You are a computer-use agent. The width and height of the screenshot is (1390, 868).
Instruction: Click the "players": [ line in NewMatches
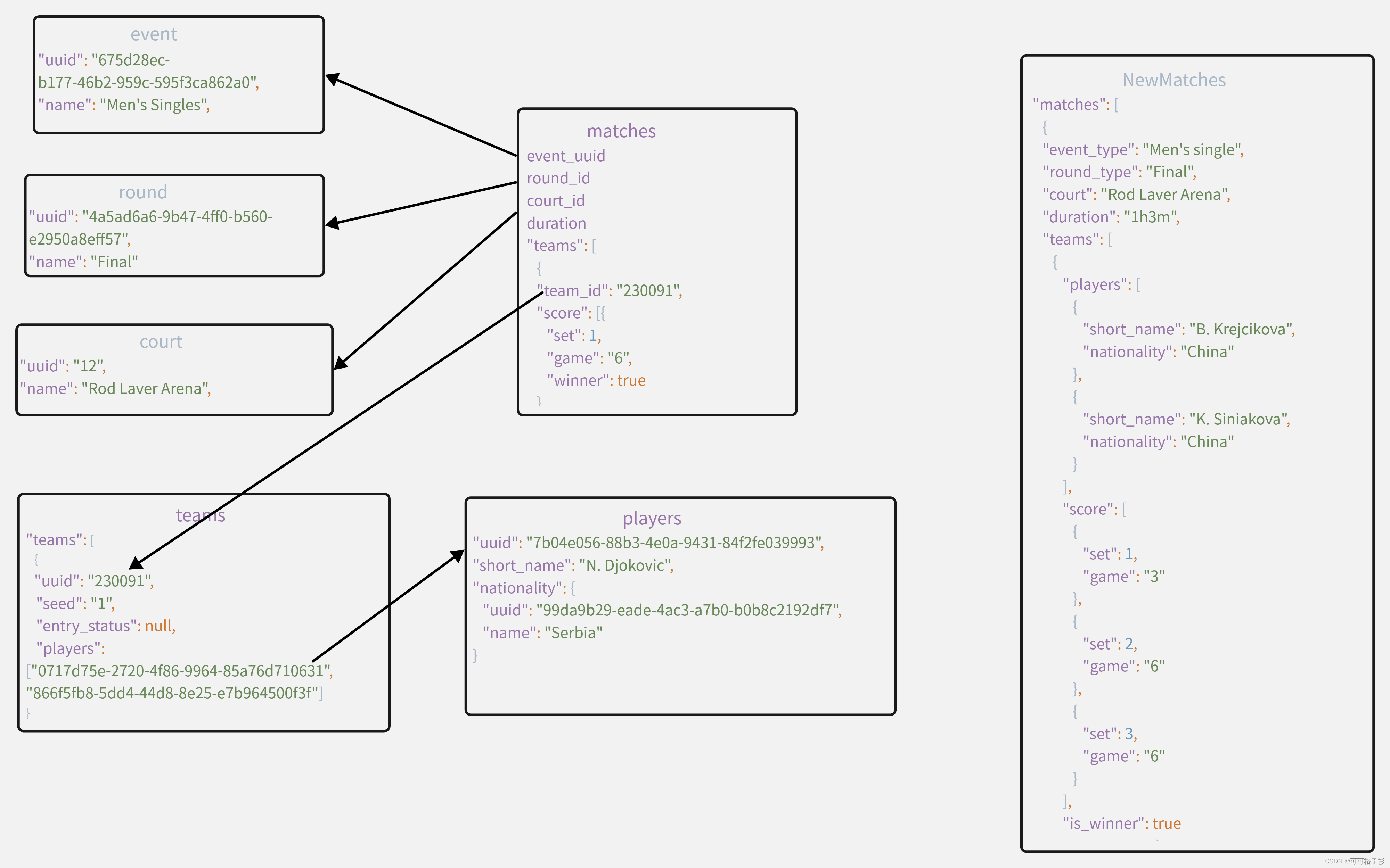click(x=1101, y=285)
